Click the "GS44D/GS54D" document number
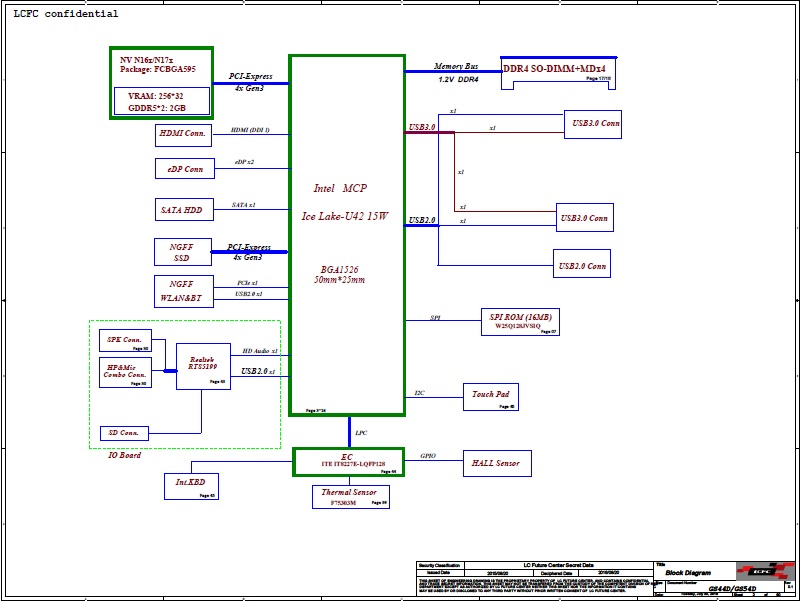The width and height of the screenshot is (803, 601). (x=732, y=589)
